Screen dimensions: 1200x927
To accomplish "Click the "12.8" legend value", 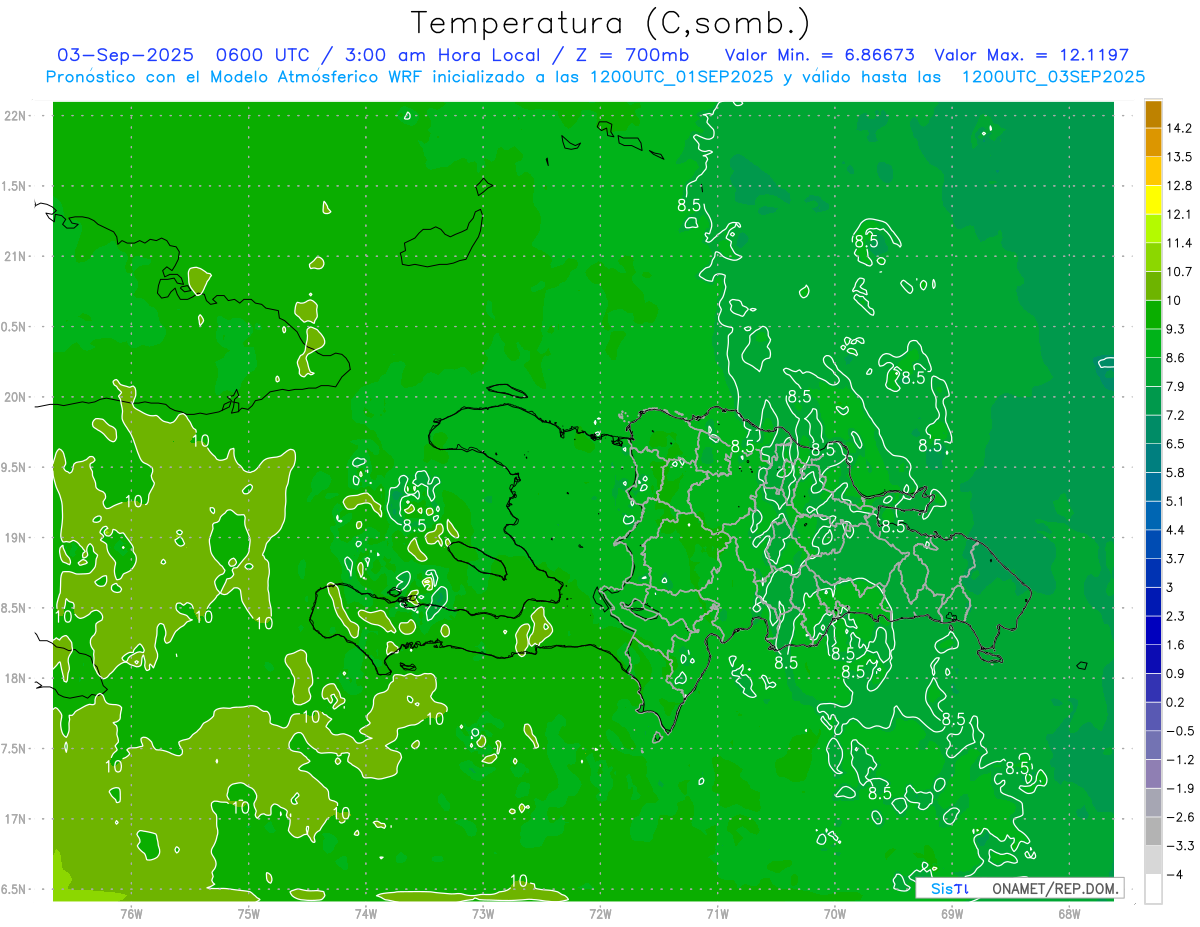I will 1179,186.
